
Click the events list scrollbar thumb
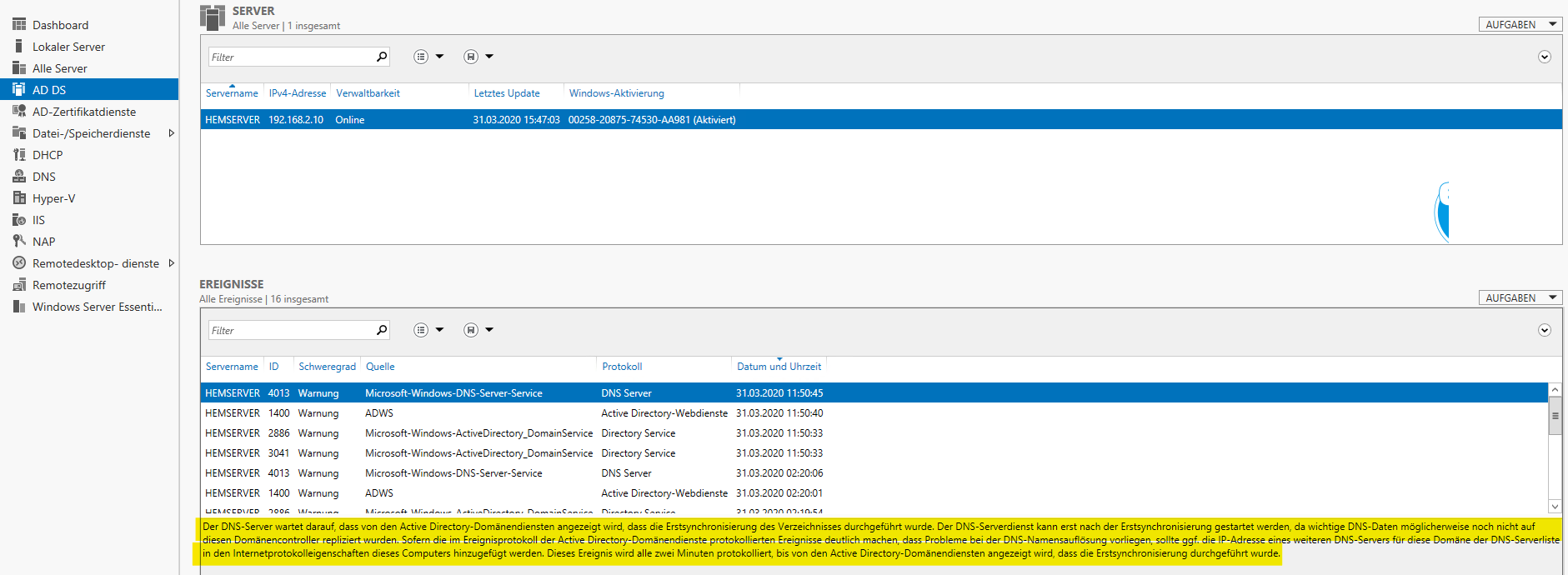[1555, 416]
